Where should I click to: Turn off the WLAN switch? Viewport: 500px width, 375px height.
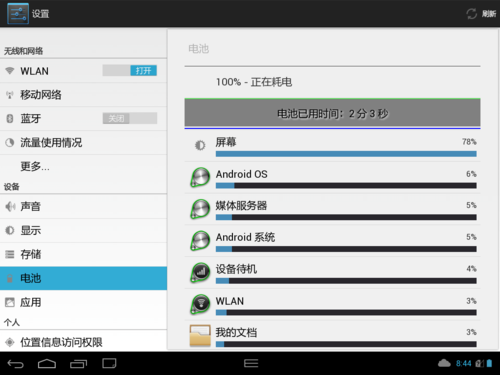click(130, 71)
